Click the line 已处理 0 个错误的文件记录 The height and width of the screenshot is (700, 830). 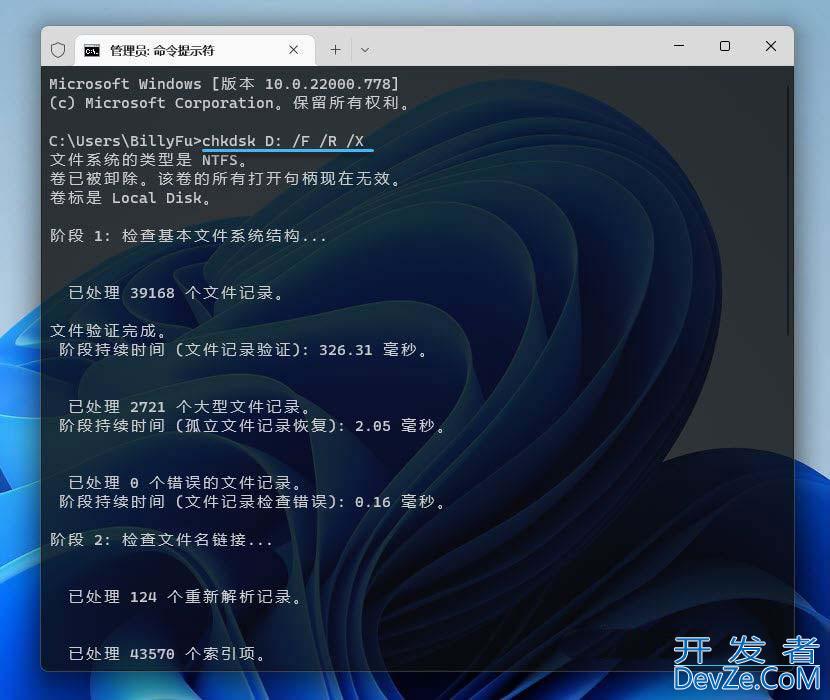(185, 483)
